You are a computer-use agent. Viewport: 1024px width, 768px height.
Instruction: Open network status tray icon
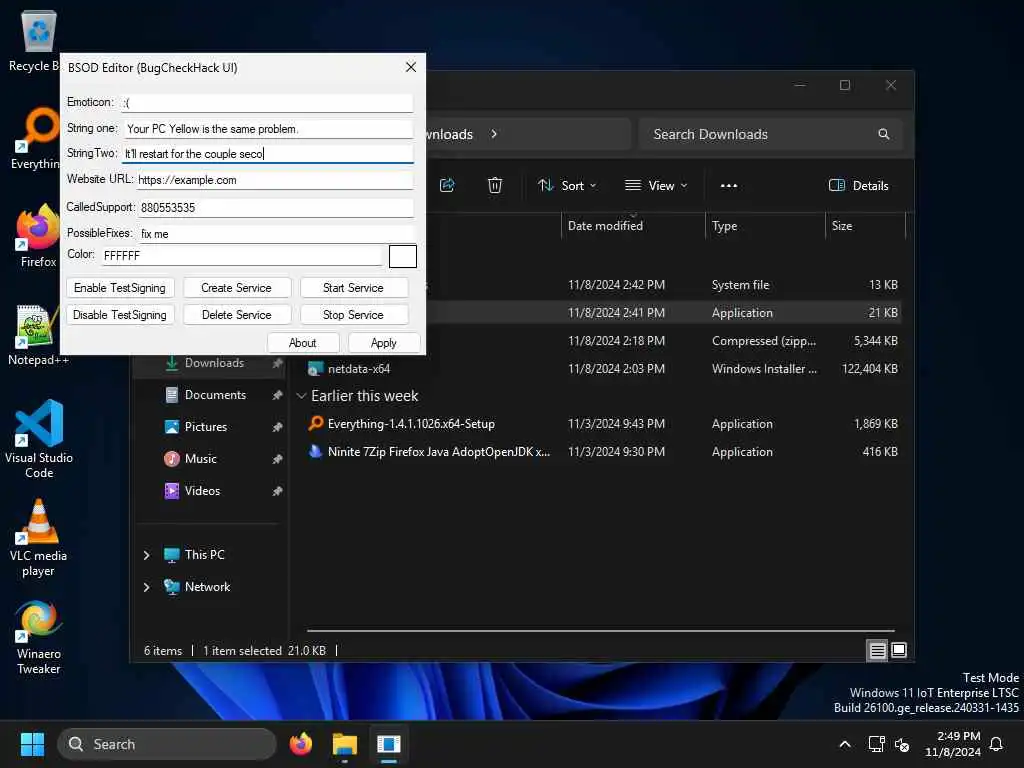pos(876,744)
